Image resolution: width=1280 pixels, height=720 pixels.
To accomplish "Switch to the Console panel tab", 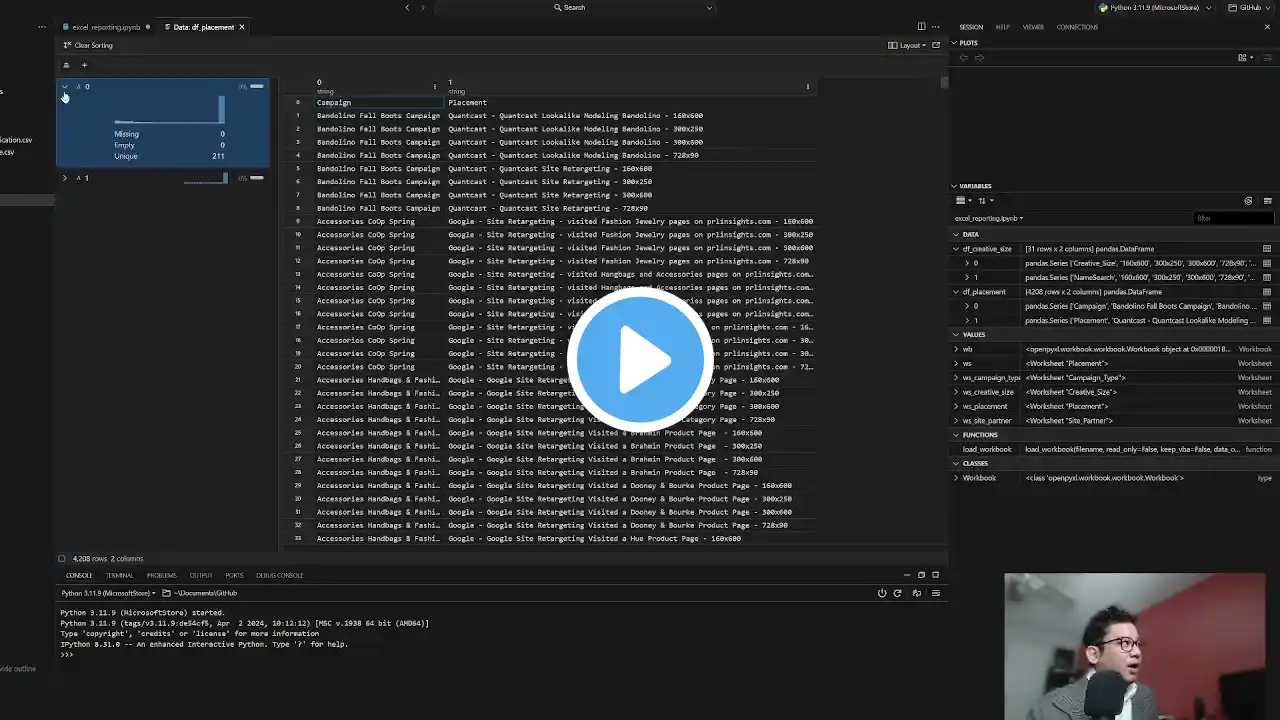I will click(x=79, y=575).
